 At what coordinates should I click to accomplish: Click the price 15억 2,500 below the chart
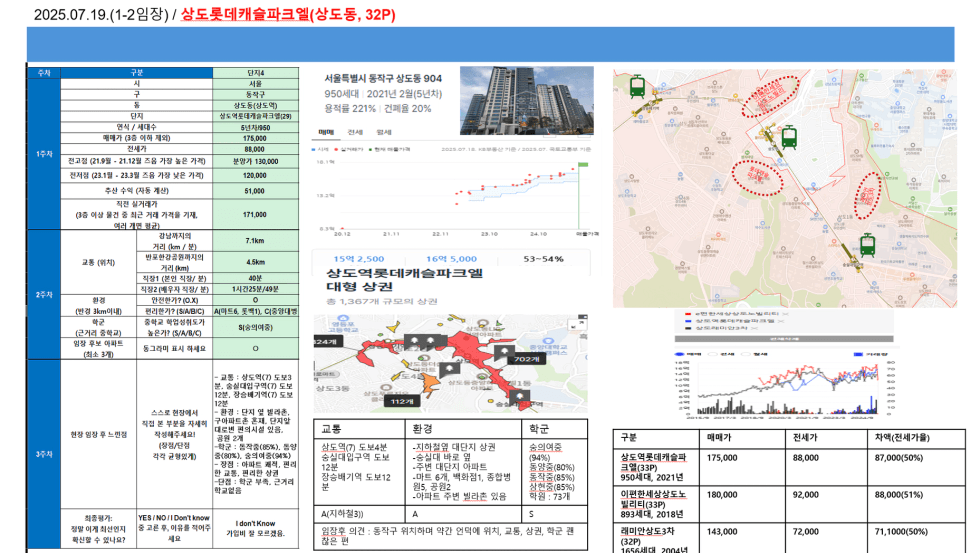tap(359, 259)
